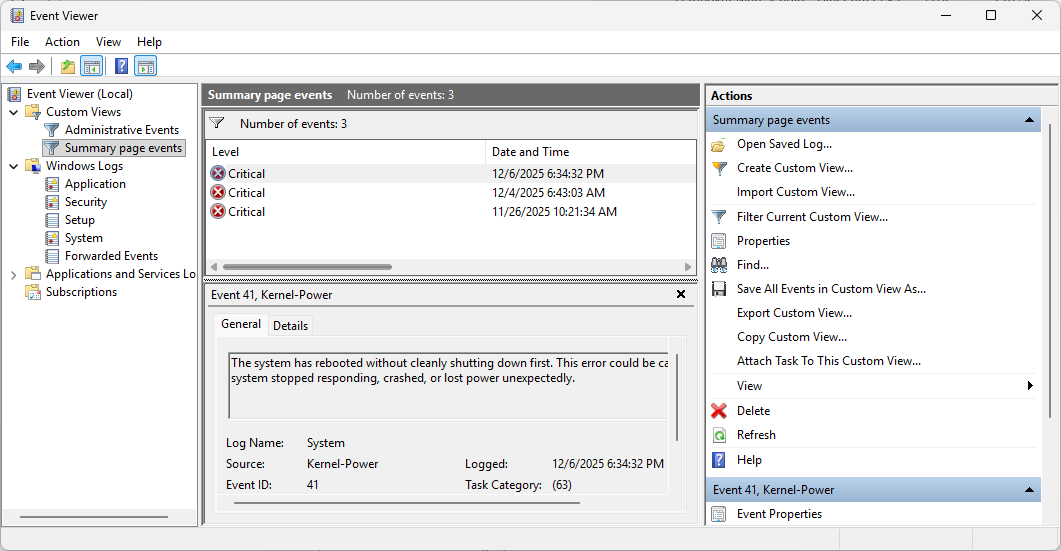Collapse the Custom Views tree node

point(14,112)
